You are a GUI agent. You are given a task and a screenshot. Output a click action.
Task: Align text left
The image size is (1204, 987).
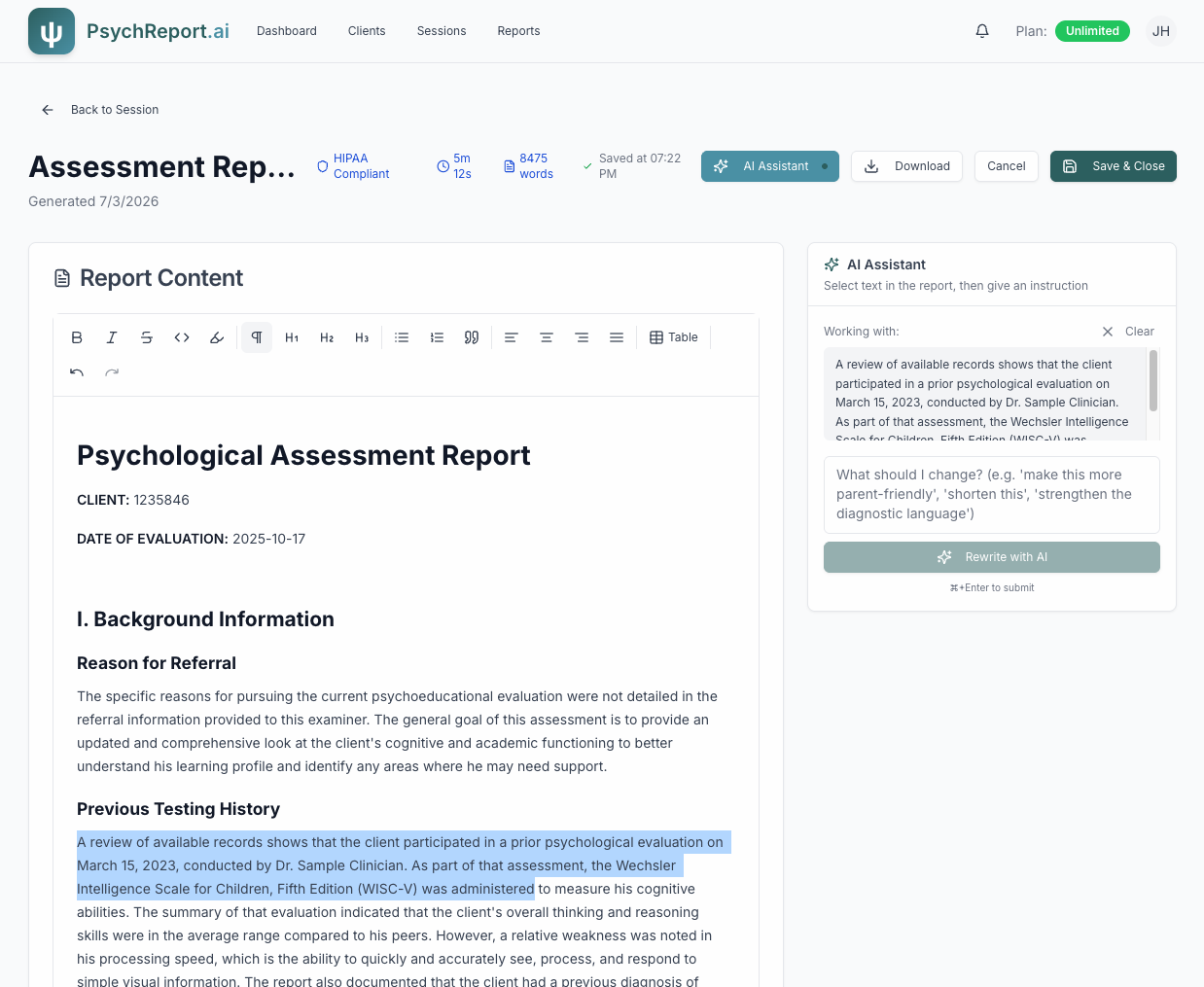(512, 337)
